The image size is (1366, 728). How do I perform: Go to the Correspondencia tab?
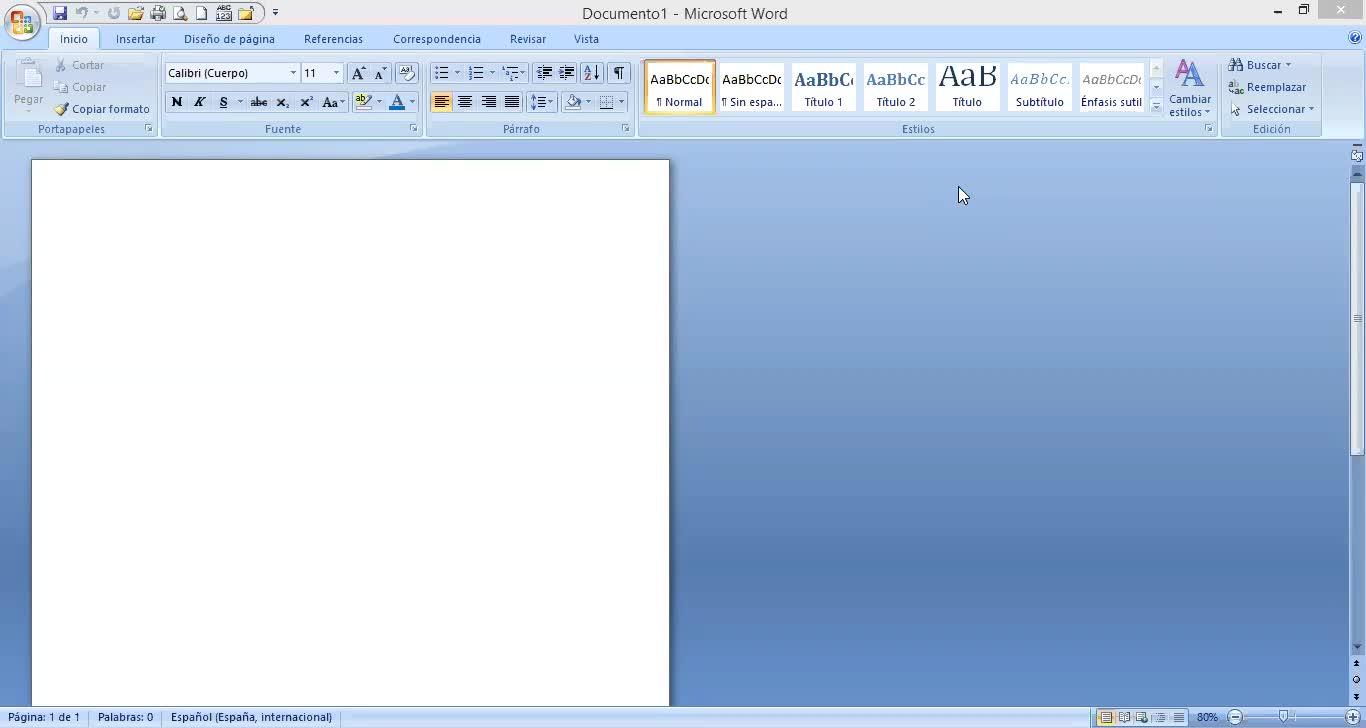pos(437,39)
